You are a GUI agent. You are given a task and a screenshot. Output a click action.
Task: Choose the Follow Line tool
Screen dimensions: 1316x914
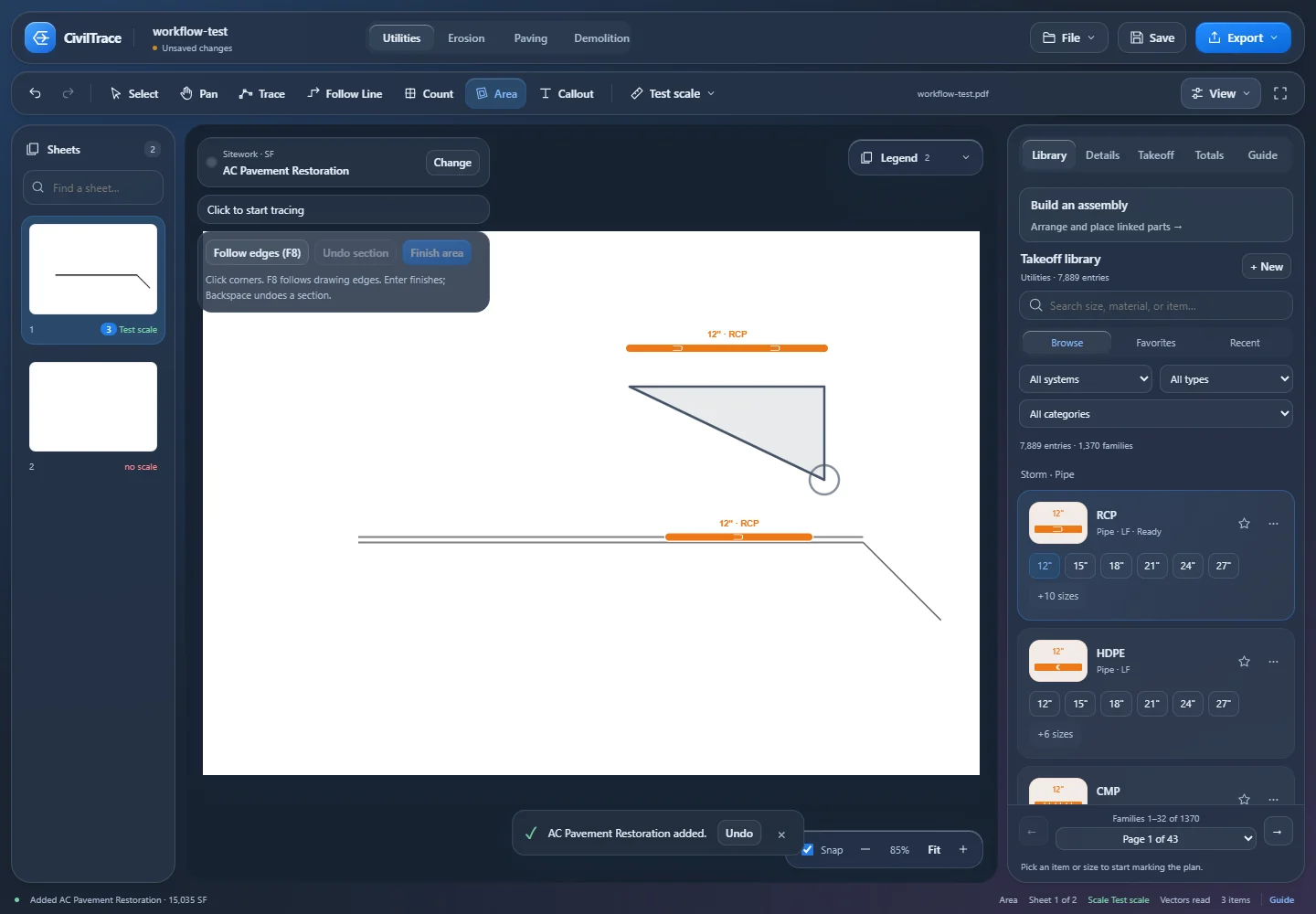pyautogui.click(x=345, y=93)
